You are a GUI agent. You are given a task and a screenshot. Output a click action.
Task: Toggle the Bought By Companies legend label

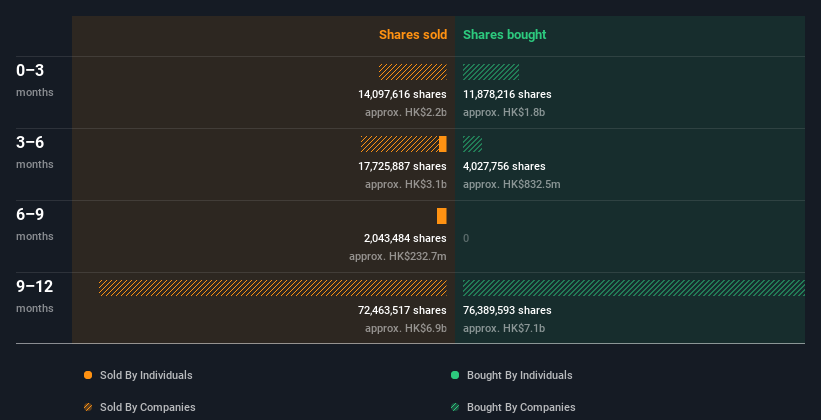tap(521, 407)
